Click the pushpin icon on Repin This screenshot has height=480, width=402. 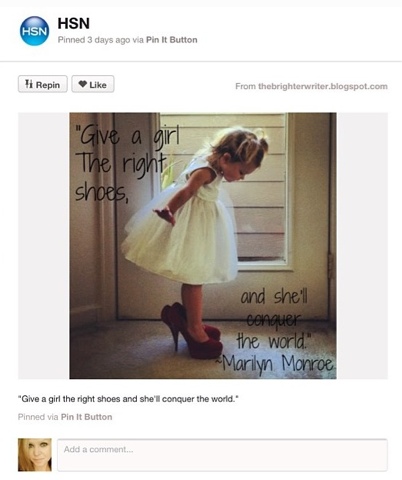click(x=29, y=84)
